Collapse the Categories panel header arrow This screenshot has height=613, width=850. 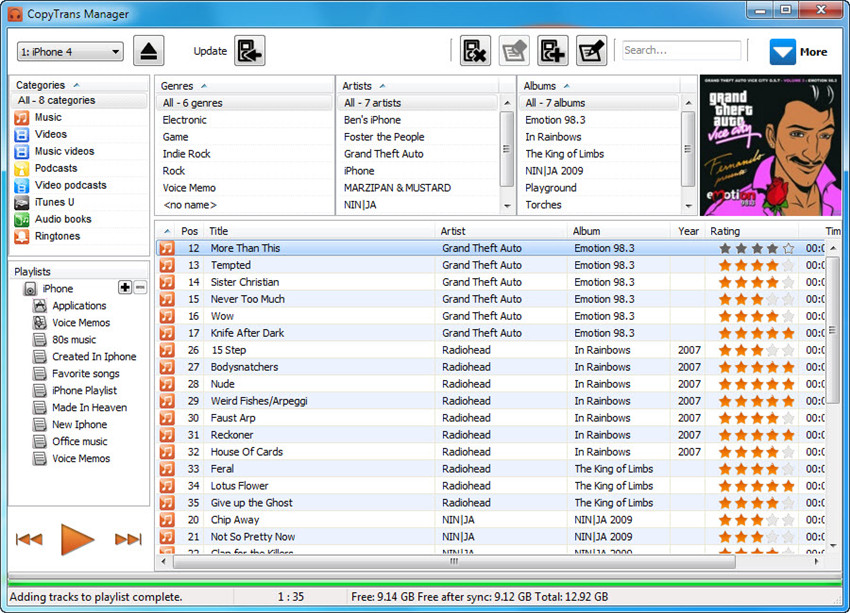point(77,86)
